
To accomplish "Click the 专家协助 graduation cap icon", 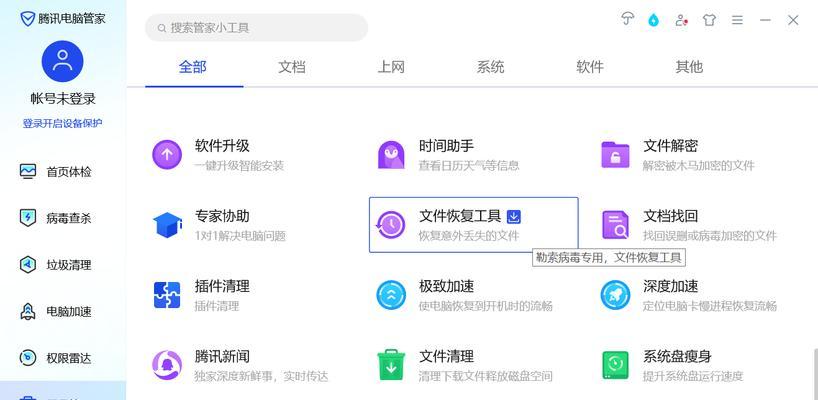I will click(x=167, y=225).
